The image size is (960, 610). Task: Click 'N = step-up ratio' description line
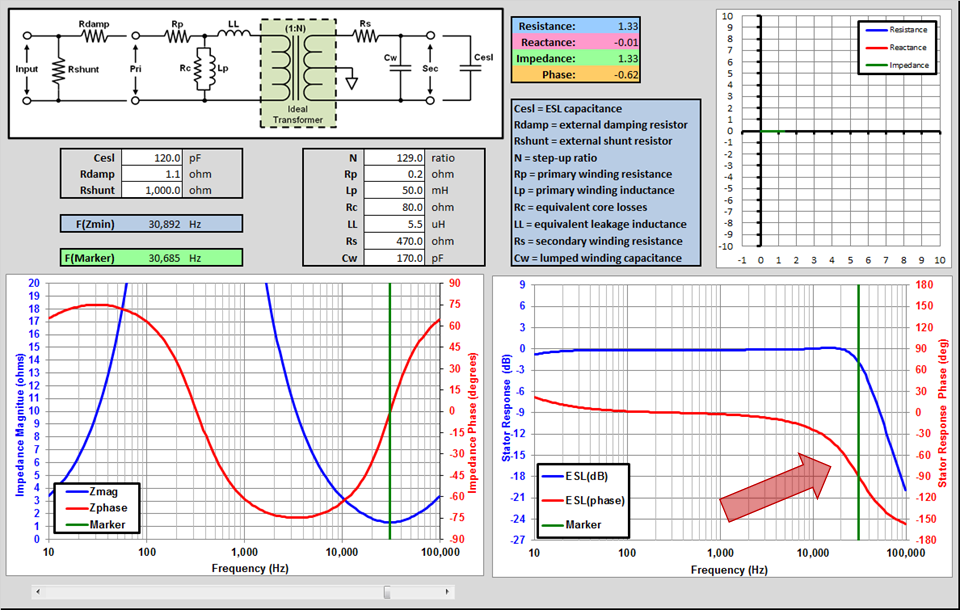pos(555,157)
